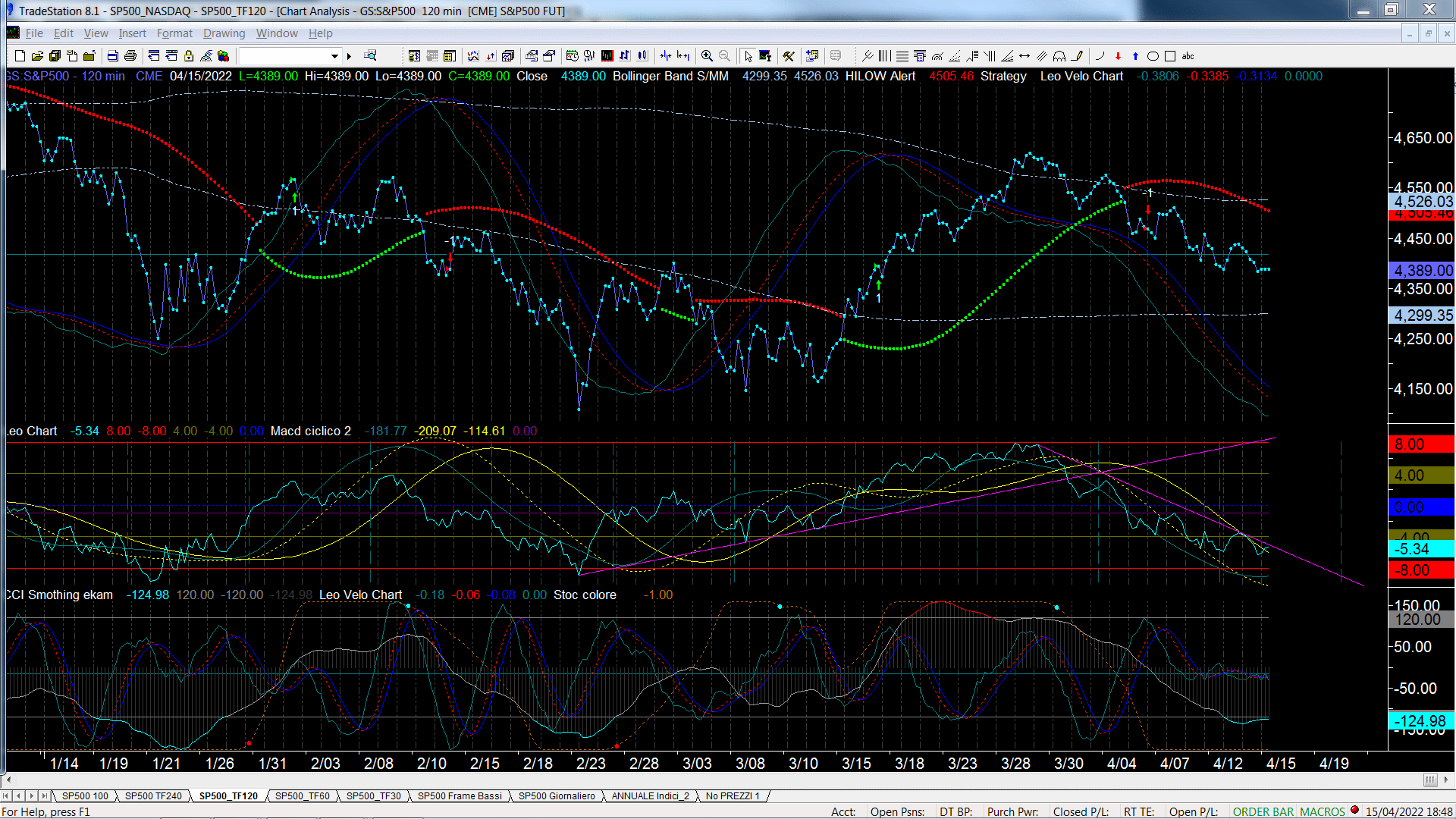Switch to ANNUALE Indici_2 tab
Image resolution: width=1456 pixels, height=819 pixels.
[x=650, y=795]
